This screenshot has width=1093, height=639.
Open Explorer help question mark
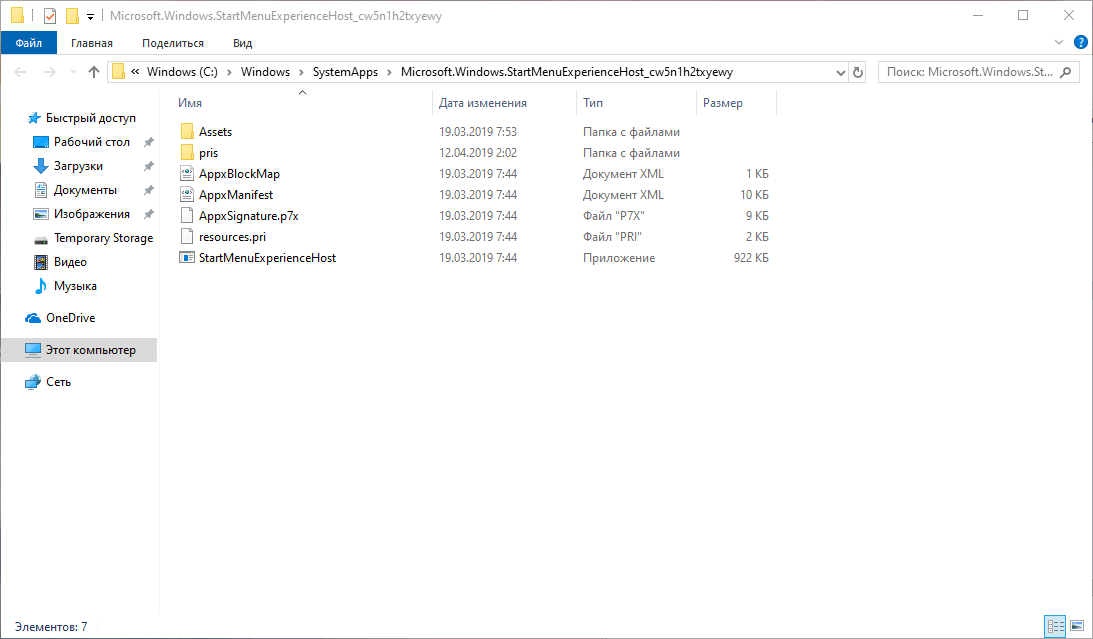coord(1080,43)
